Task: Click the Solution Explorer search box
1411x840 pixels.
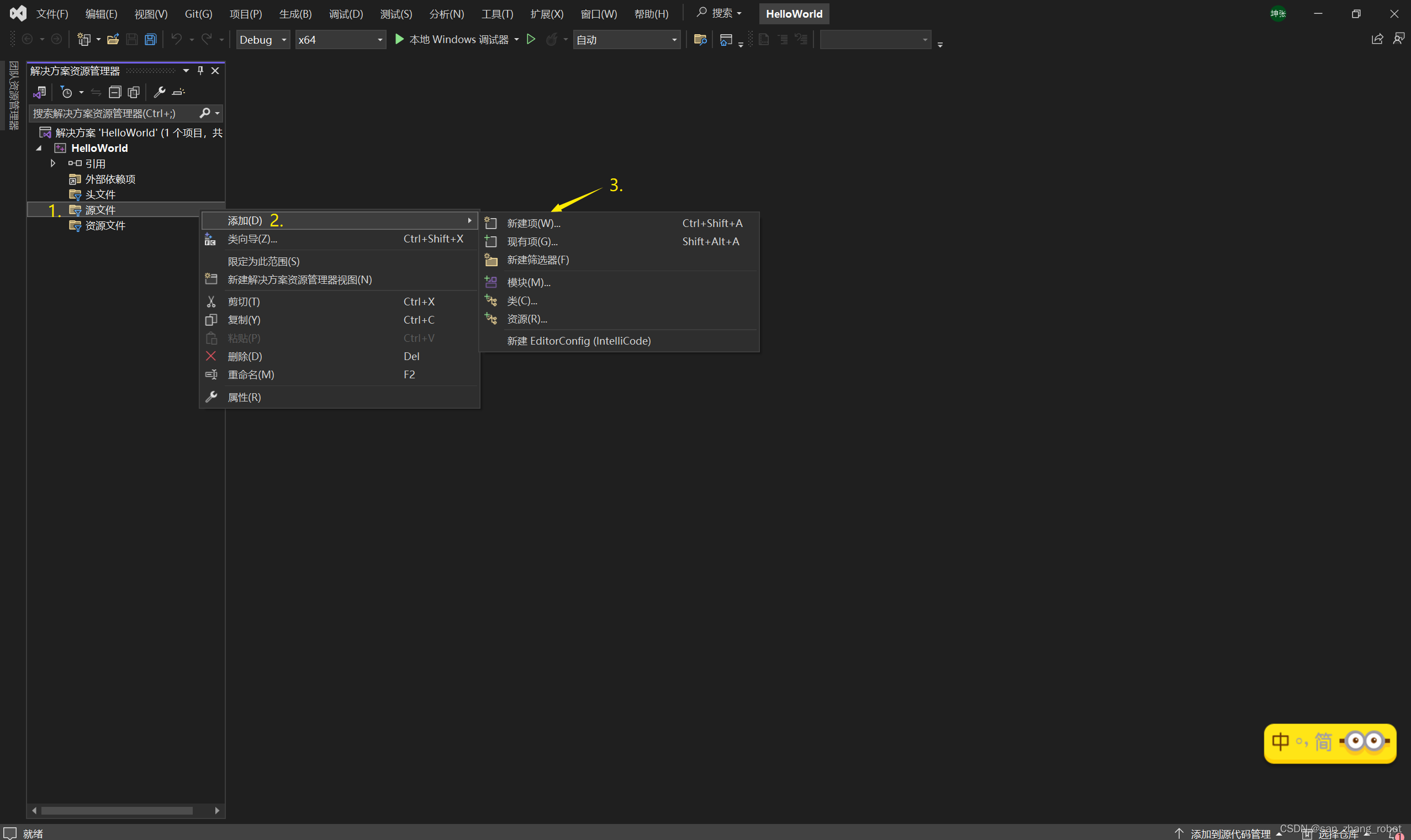Action: [x=113, y=113]
